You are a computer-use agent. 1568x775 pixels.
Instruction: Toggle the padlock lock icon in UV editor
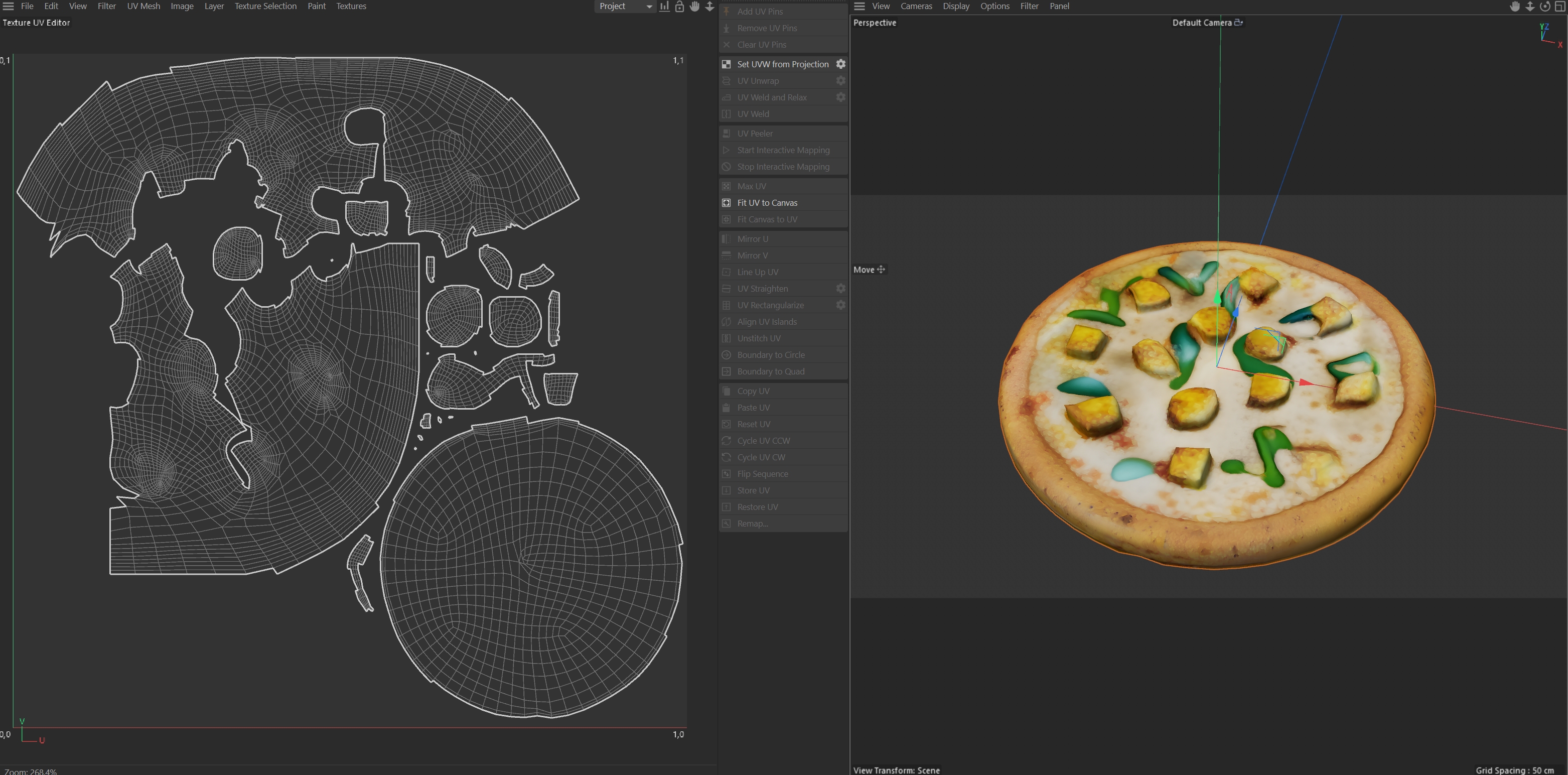[x=679, y=6]
